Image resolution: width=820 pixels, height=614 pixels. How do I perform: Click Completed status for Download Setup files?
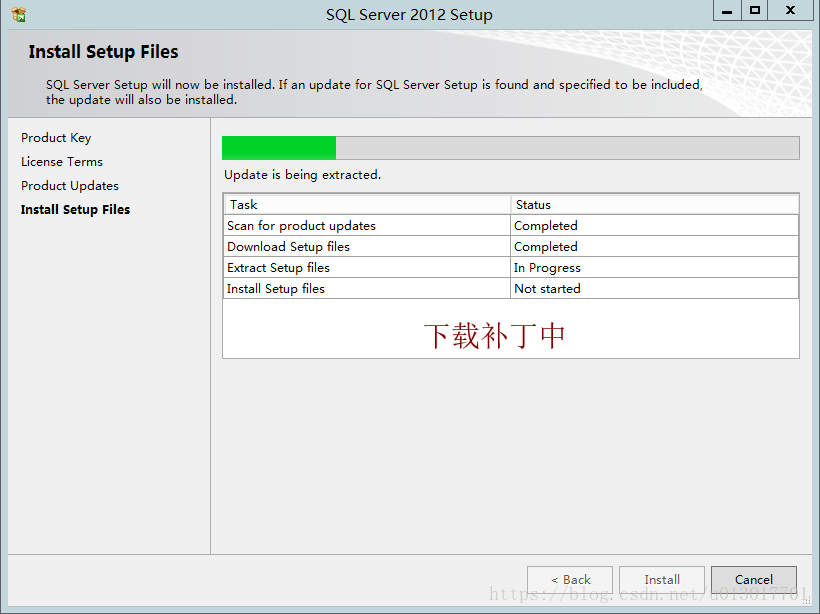[x=655, y=246]
